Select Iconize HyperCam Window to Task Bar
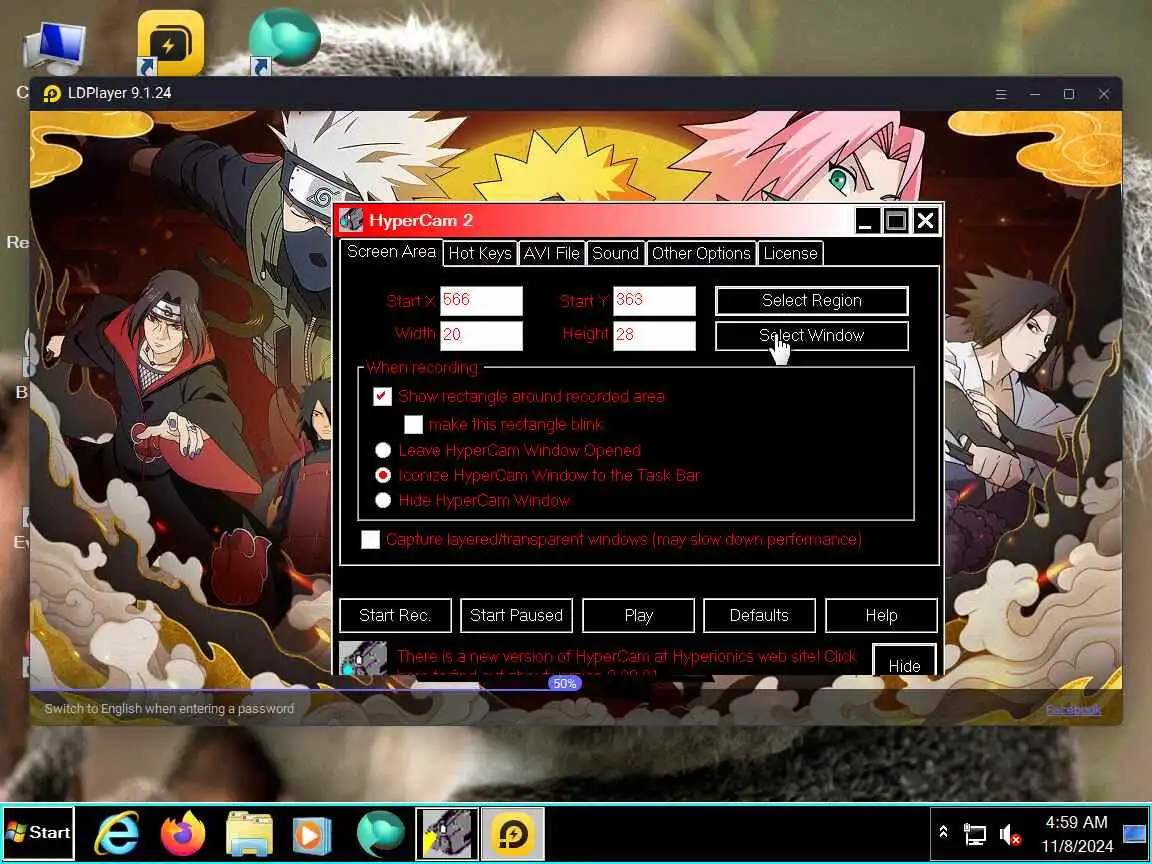This screenshot has height=864, width=1152. [383, 475]
